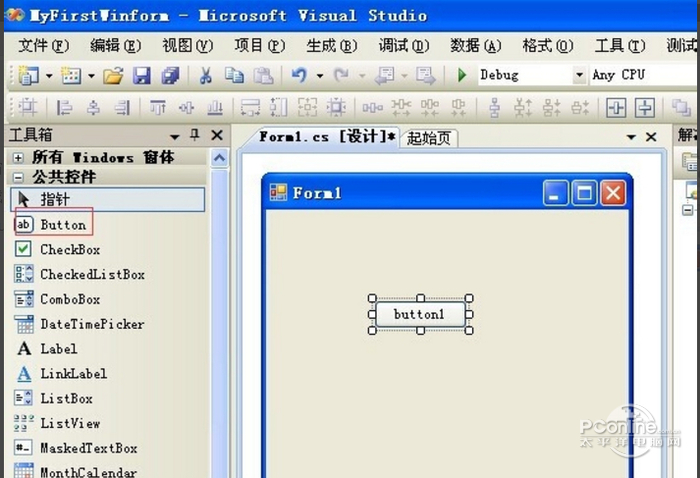
Task: Collapse the 公共控件 toolbox group
Action: (18, 178)
